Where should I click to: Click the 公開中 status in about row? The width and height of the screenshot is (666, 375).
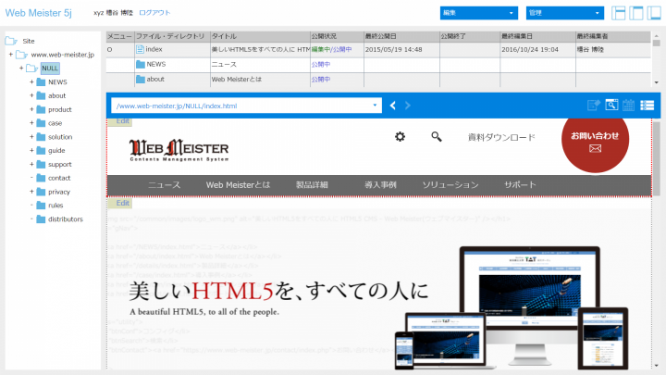[x=321, y=79]
